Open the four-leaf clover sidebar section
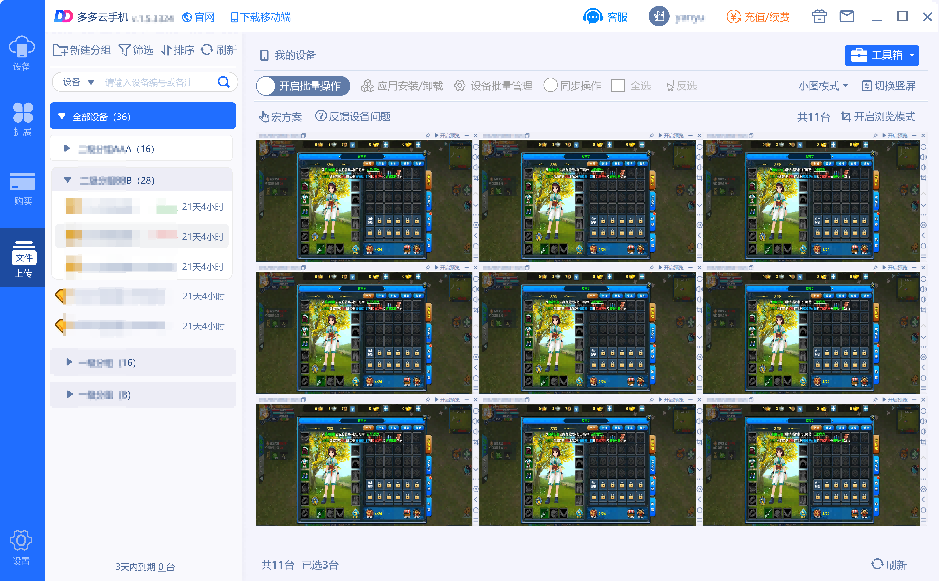Viewport: 939px width, 581px height. click(22, 119)
